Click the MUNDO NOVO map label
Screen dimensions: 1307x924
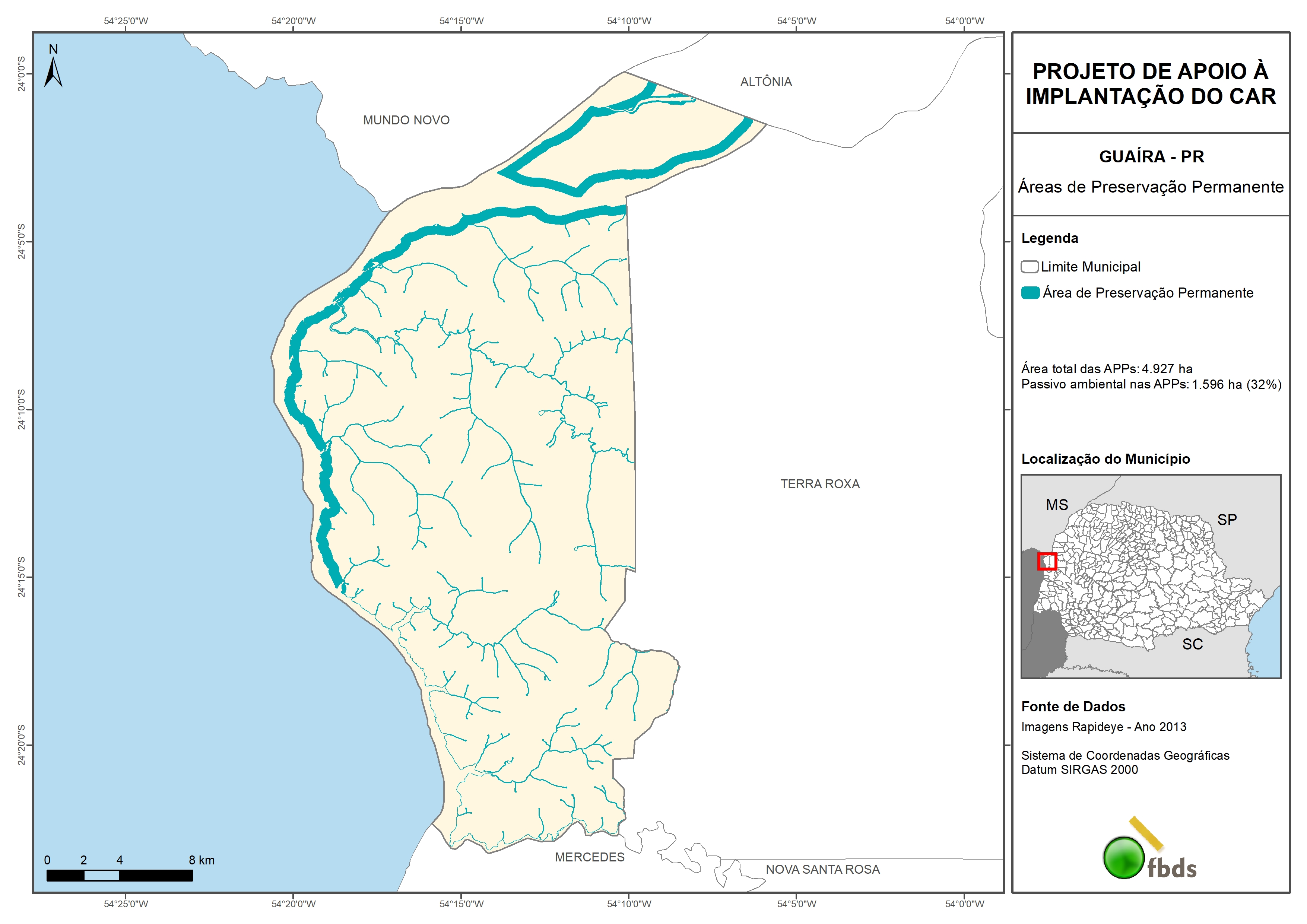[x=406, y=120]
